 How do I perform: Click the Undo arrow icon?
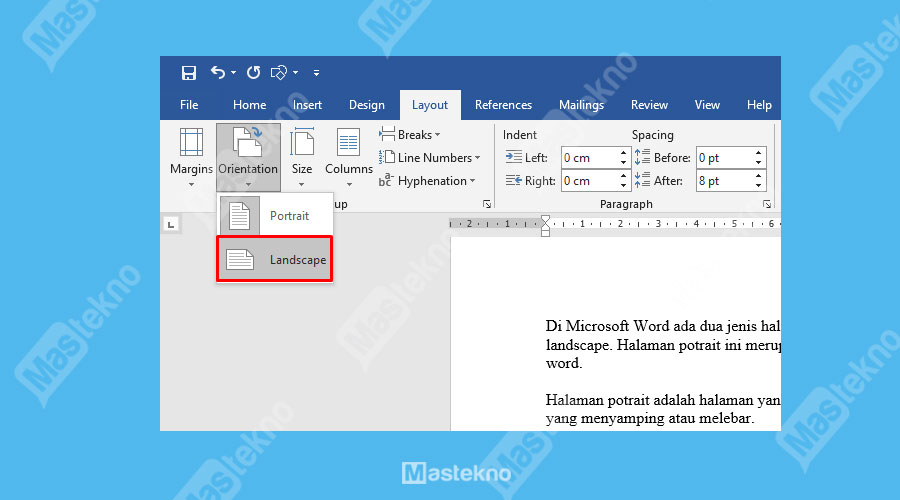(x=218, y=72)
